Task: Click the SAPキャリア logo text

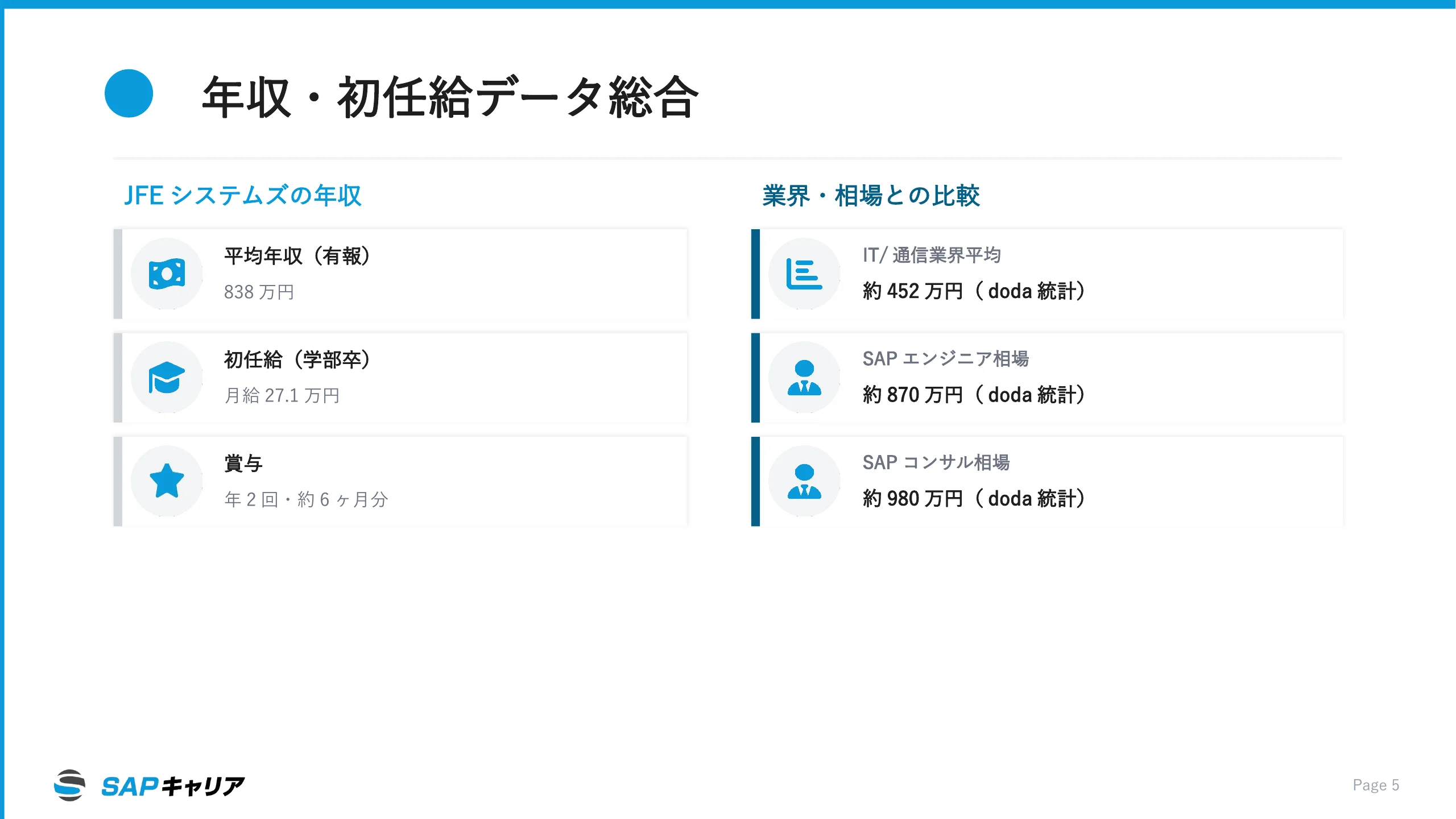Action: point(173,787)
